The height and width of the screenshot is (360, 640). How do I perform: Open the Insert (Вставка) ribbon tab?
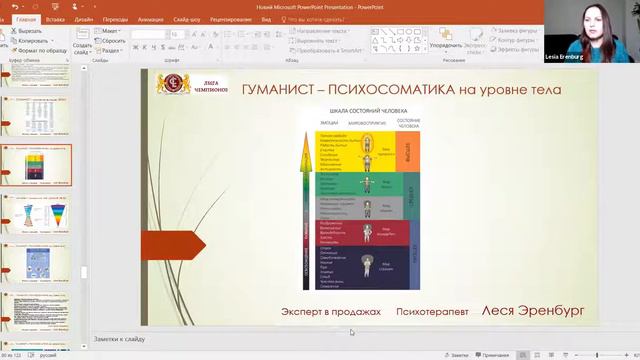point(55,20)
